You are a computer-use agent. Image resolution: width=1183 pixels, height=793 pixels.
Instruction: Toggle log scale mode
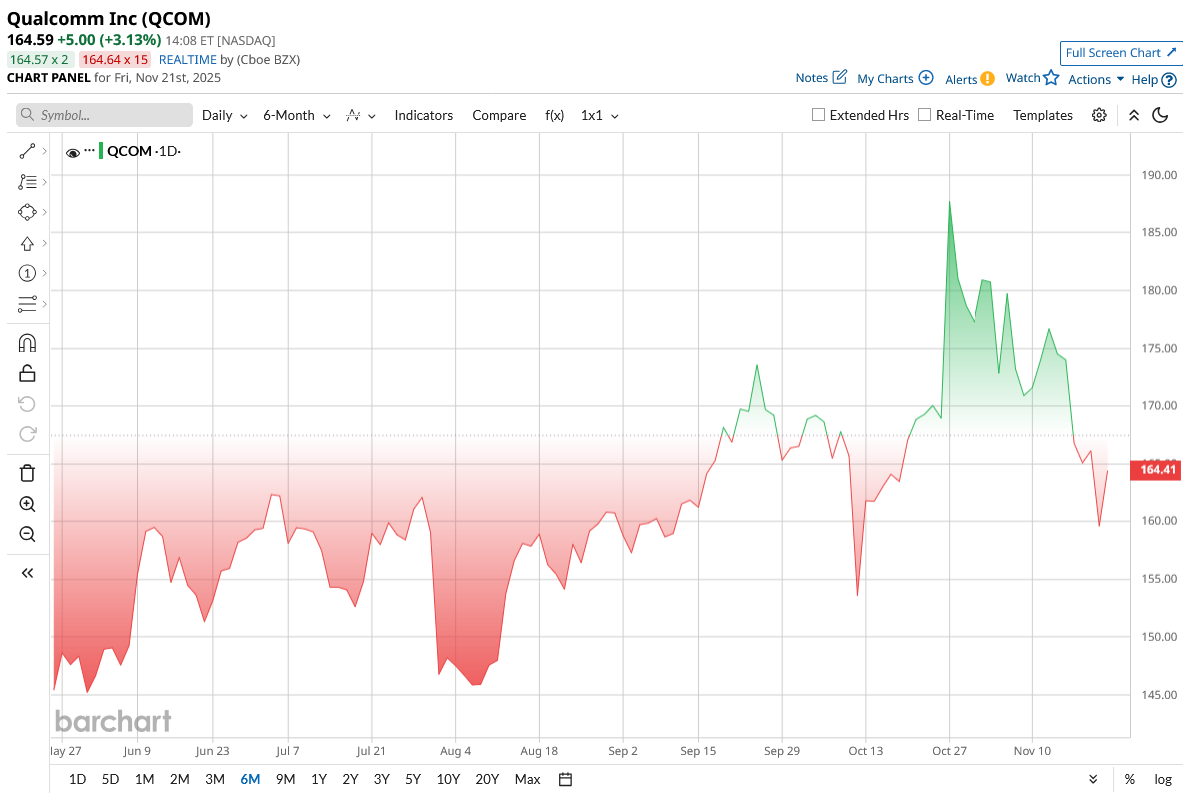click(1163, 779)
